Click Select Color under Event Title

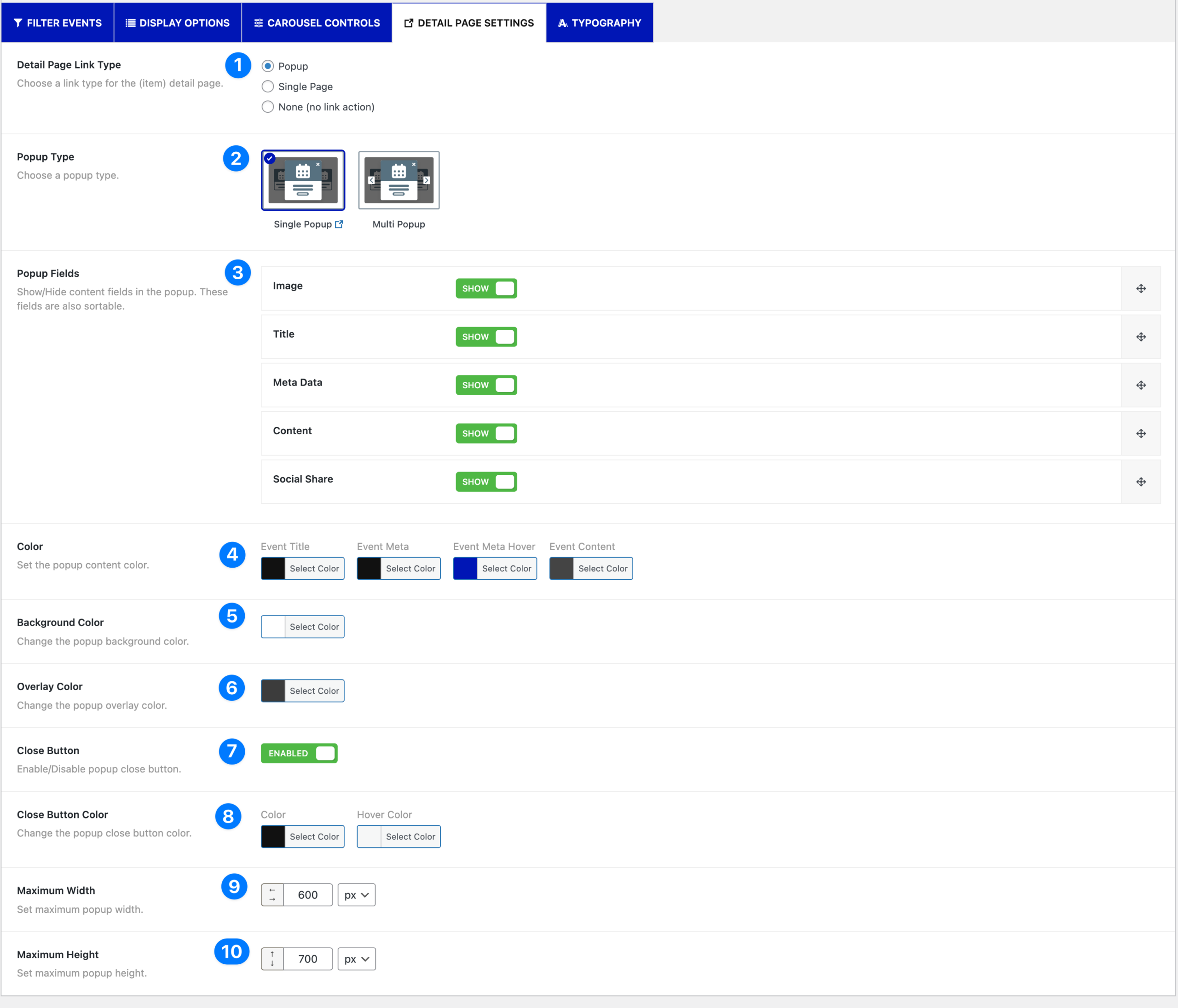[x=314, y=569]
